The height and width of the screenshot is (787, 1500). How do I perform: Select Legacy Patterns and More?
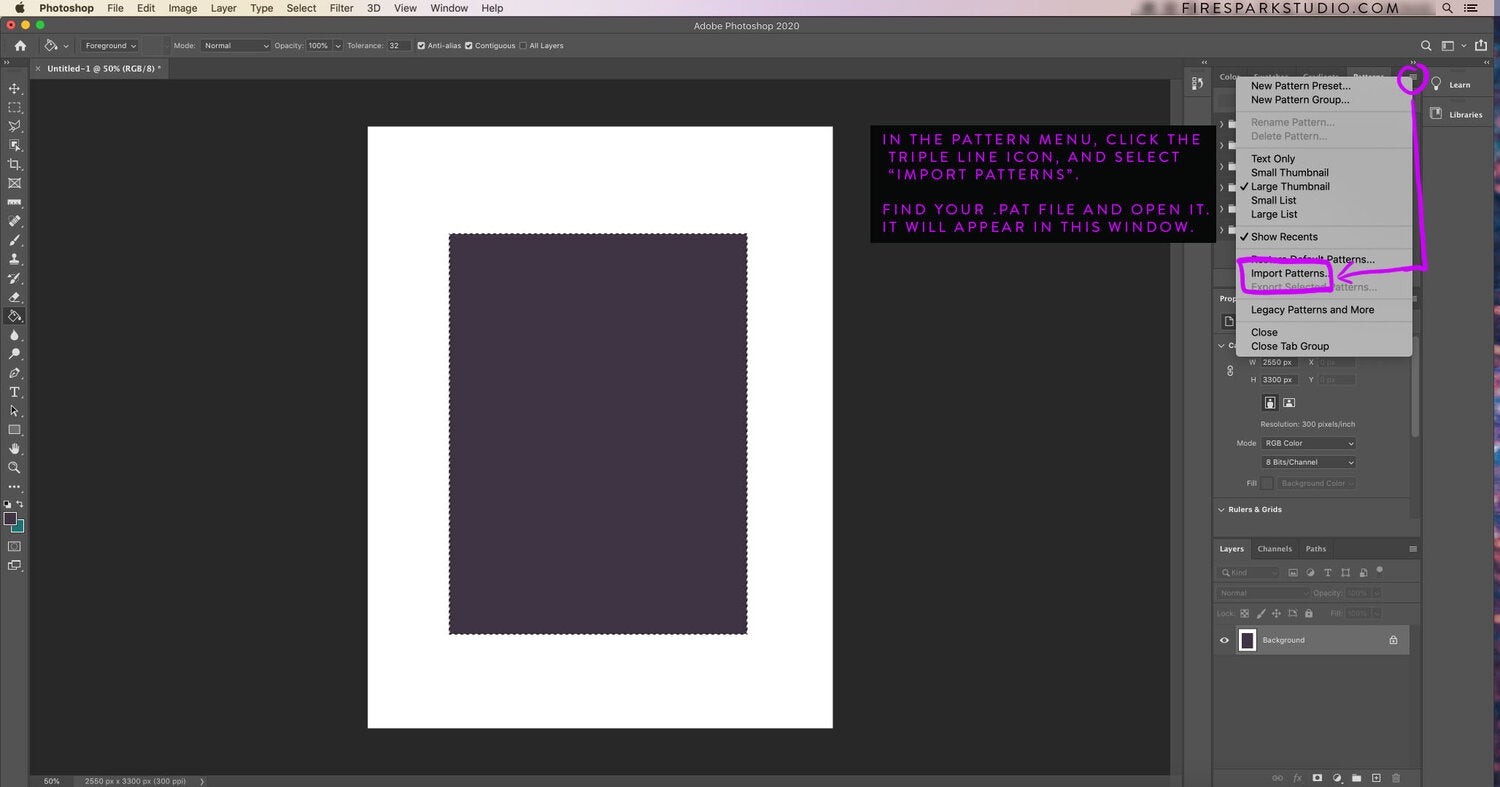point(1312,309)
